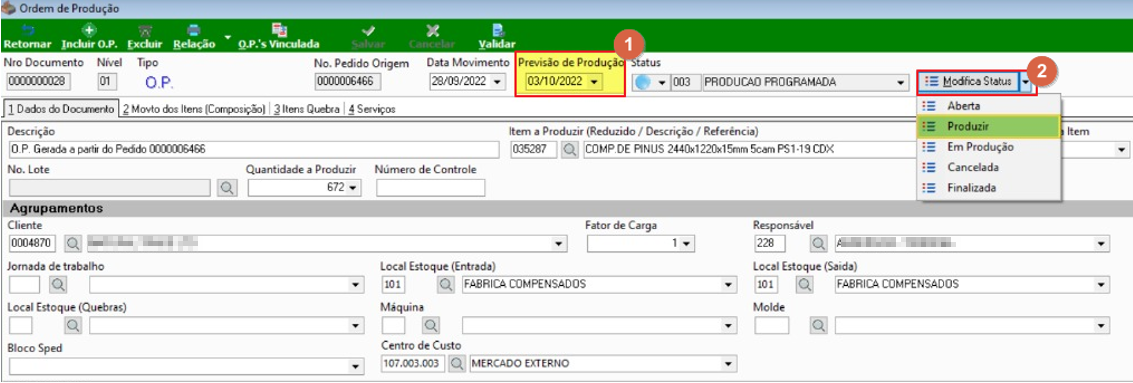1133x383 pixels.
Task: Click search icon next to Item a Produzir
Action: click(570, 150)
